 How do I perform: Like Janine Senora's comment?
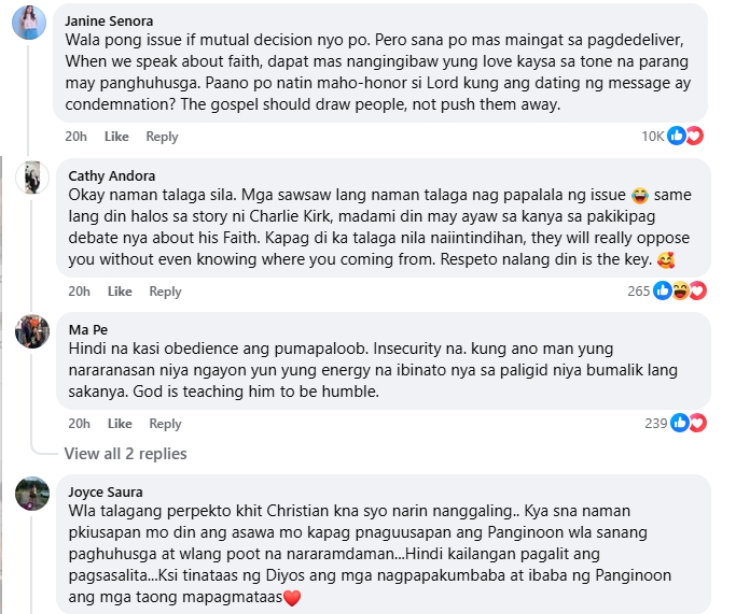coord(117,136)
